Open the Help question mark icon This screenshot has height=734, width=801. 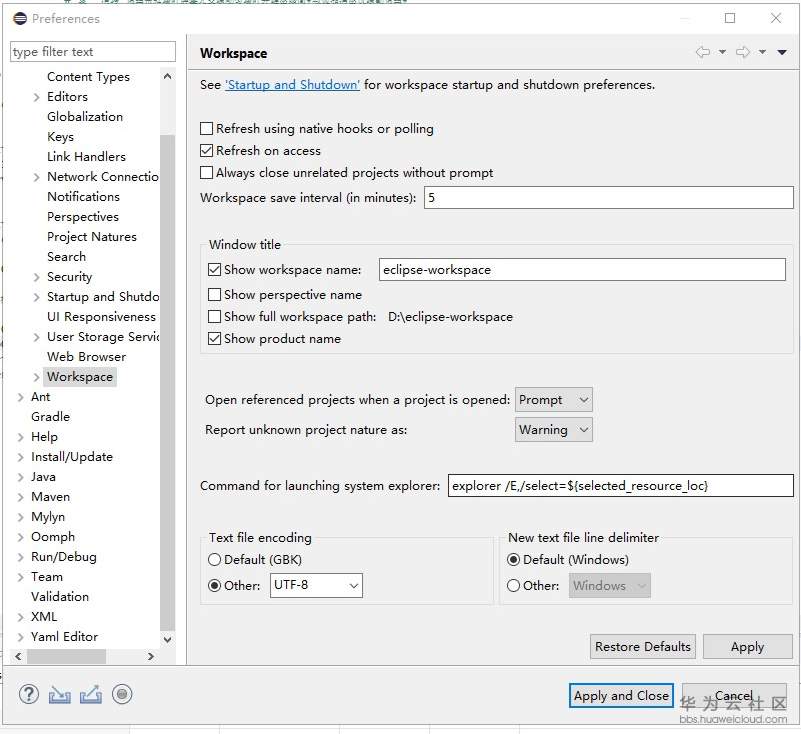click(x=29, y=694)
